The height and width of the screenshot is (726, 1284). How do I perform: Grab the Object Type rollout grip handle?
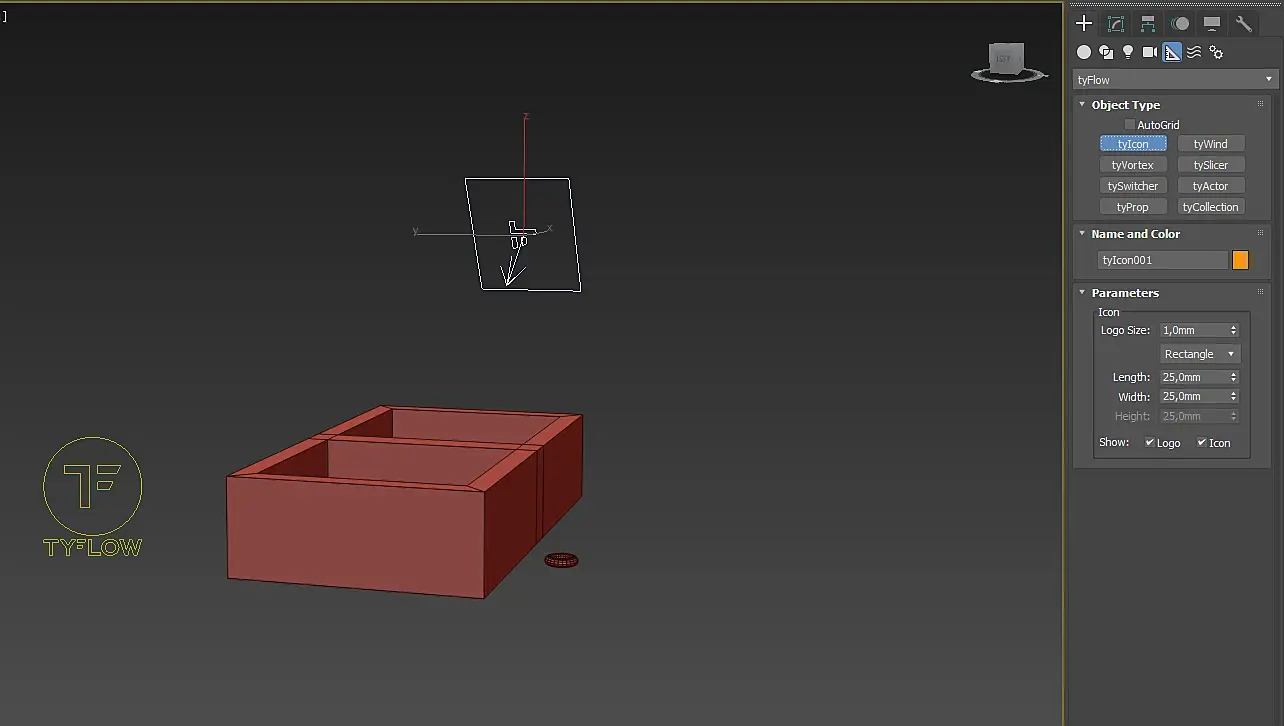[x=1260, y=104]
